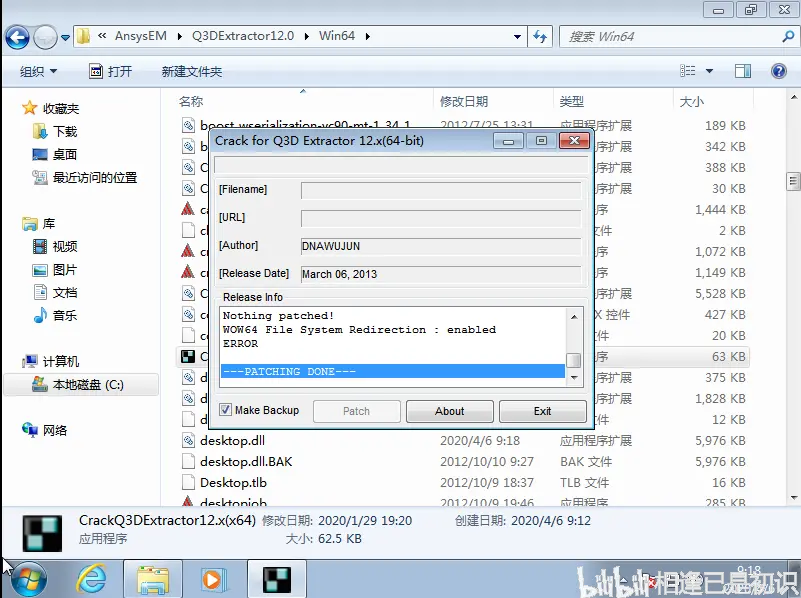801x598 pixels.
Task: Open the 下载 folder in favorites
Action: click(x=55, y=132)
